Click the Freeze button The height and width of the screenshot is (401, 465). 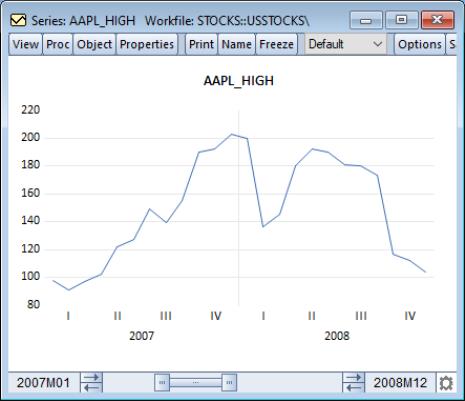click(x=276, y=44)
